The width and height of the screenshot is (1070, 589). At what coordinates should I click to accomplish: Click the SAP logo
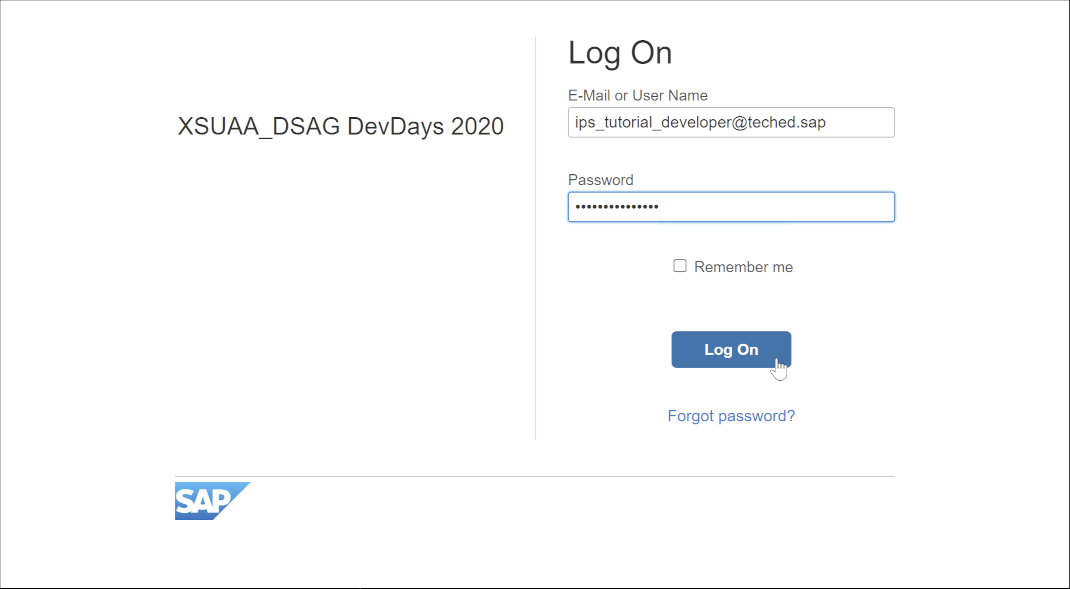[x=212, y=501]
